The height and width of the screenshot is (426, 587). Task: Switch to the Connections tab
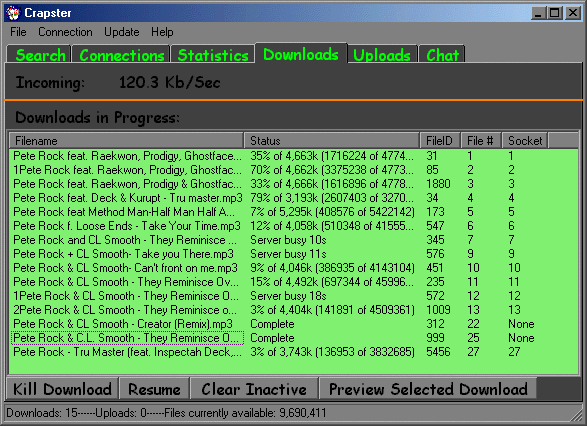coord(121,55)
